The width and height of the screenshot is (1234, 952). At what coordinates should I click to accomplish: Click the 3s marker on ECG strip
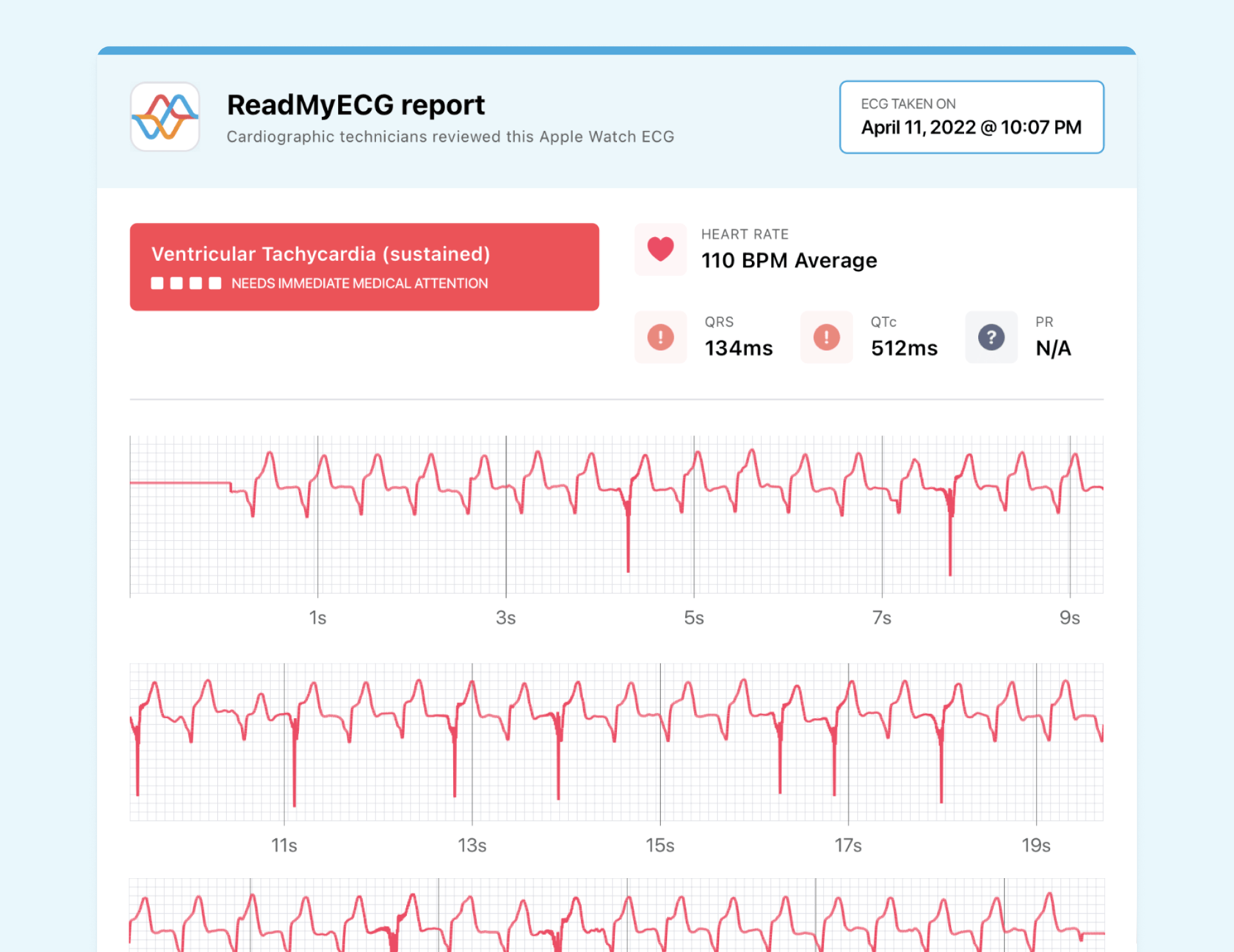(x=506, y=618)
